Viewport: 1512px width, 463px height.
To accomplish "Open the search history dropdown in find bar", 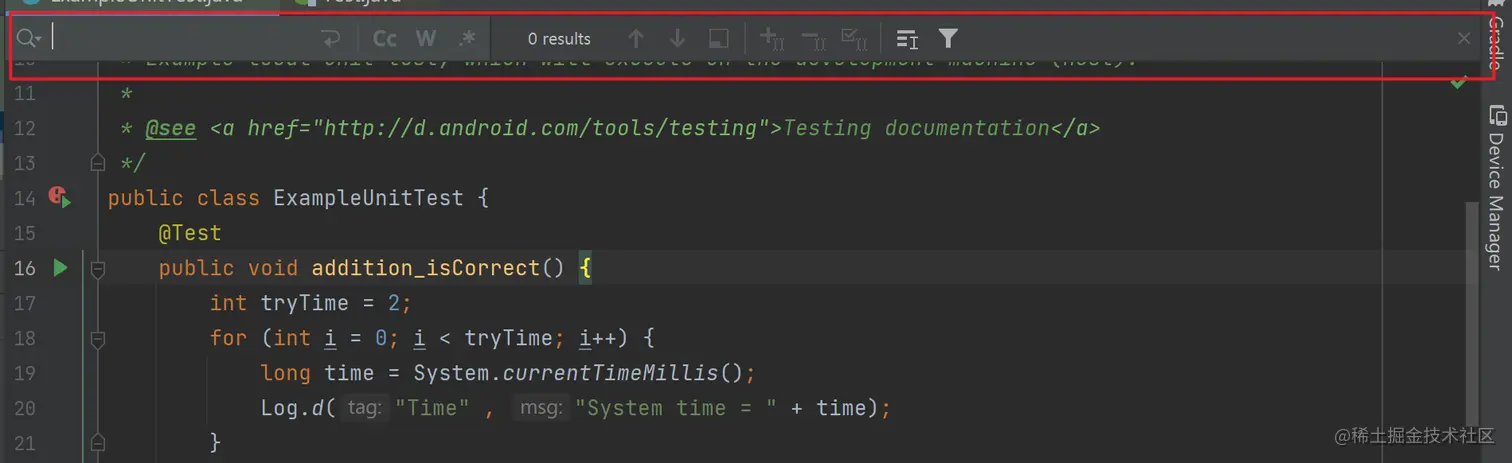I will coord(29,39).
